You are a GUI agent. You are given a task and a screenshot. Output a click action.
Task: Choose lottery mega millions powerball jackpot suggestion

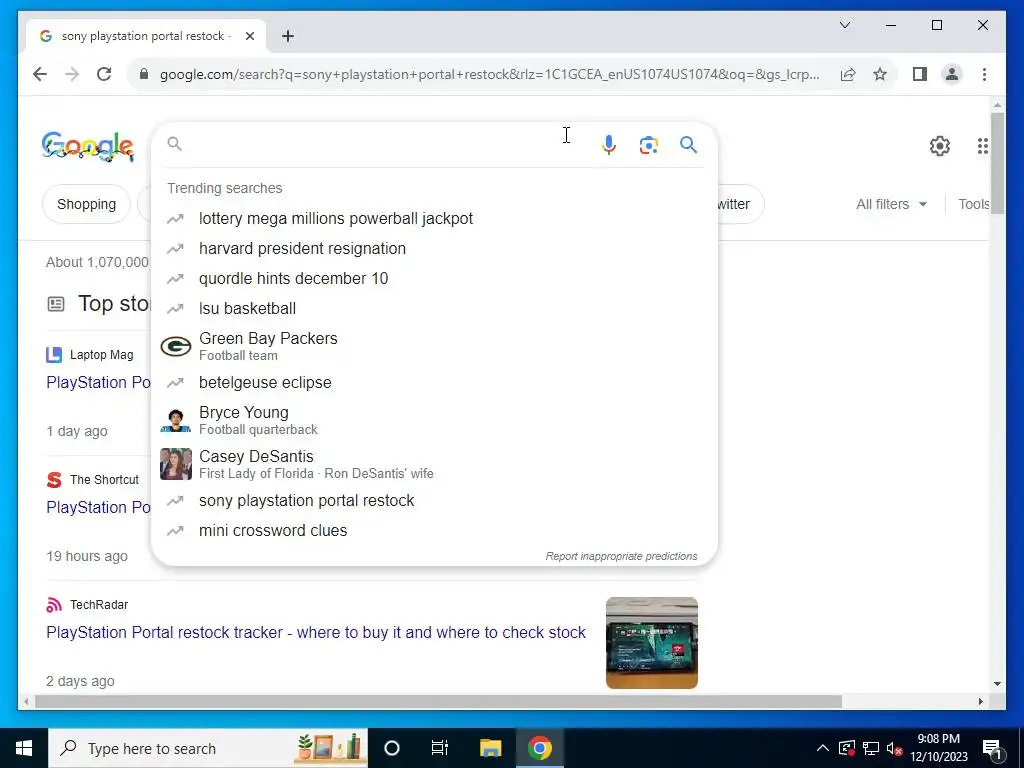434,219
